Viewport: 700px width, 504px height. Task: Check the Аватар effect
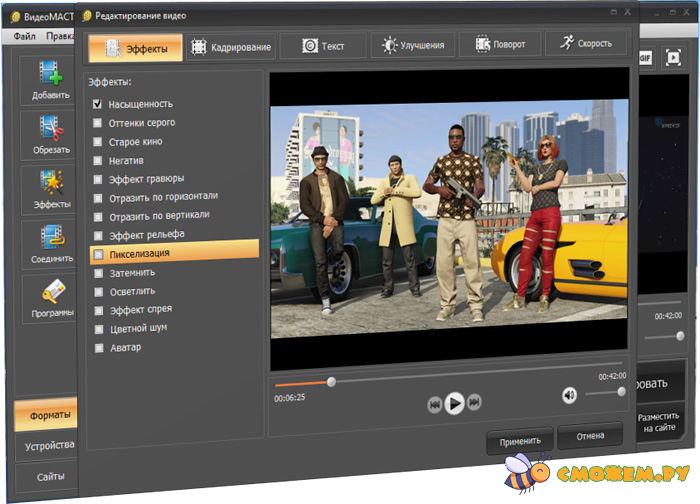point(99,348)
